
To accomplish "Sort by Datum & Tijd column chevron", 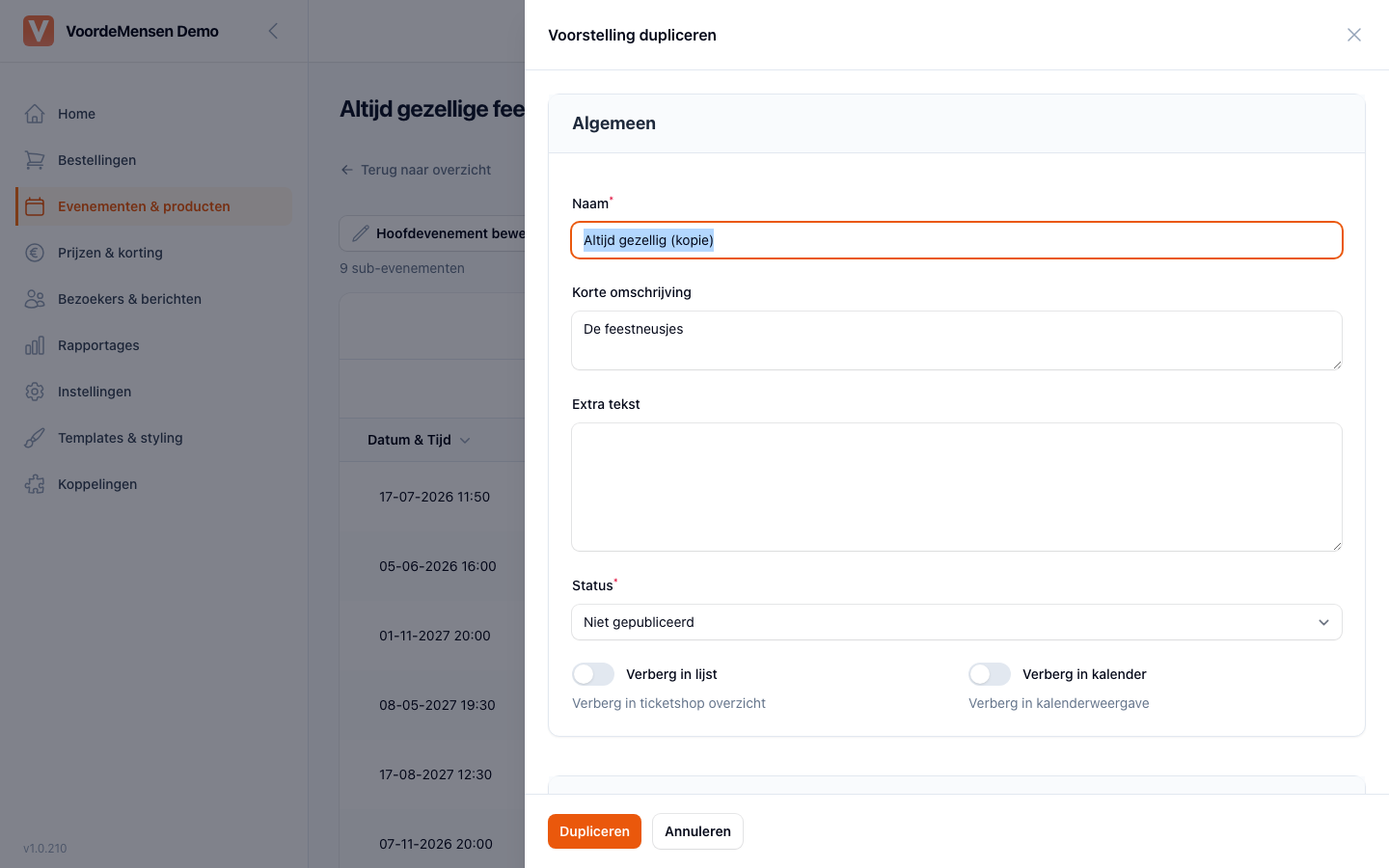I will click(x=465, y=440).
